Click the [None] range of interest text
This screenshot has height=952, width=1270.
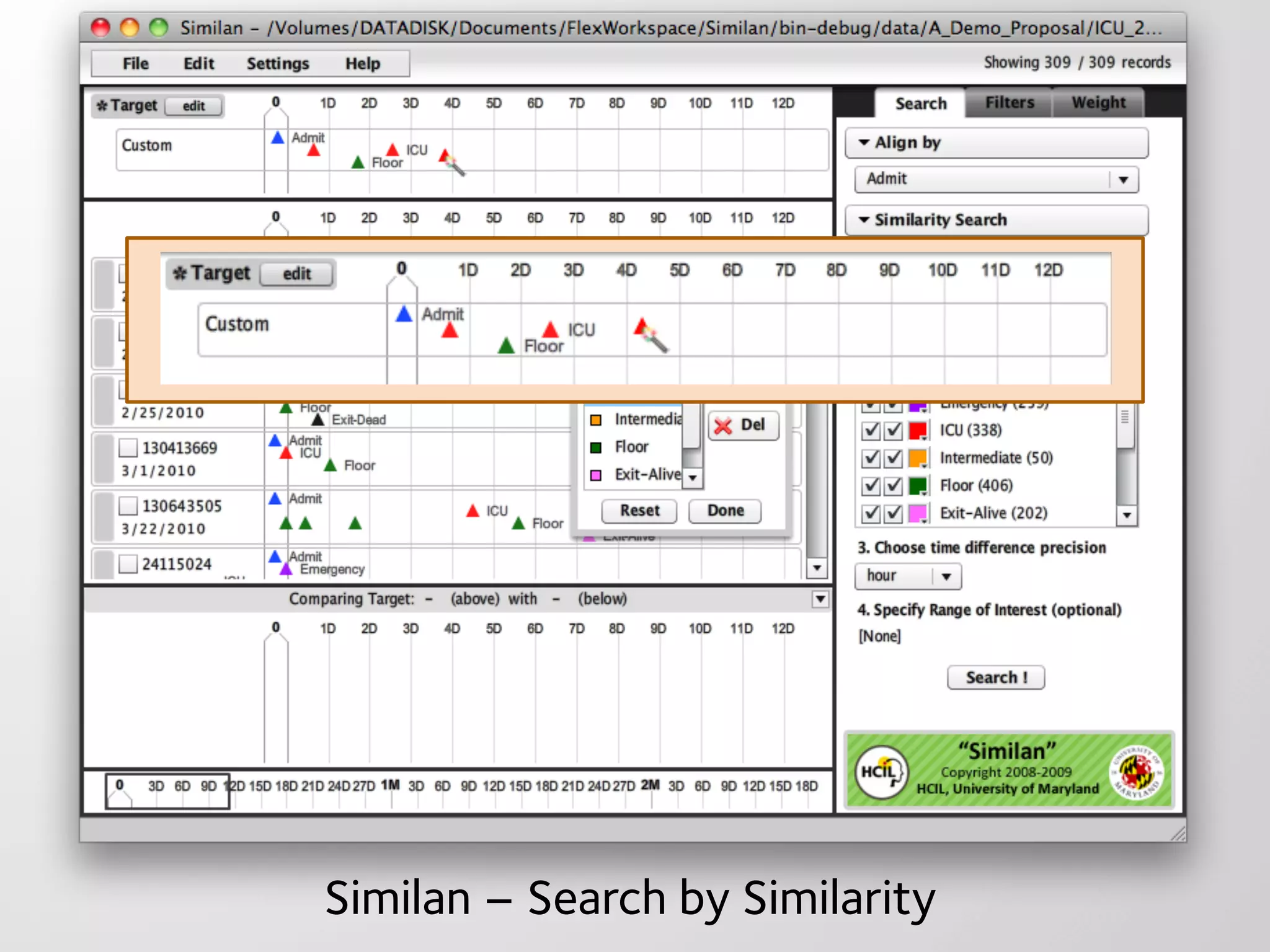point(879,636)
